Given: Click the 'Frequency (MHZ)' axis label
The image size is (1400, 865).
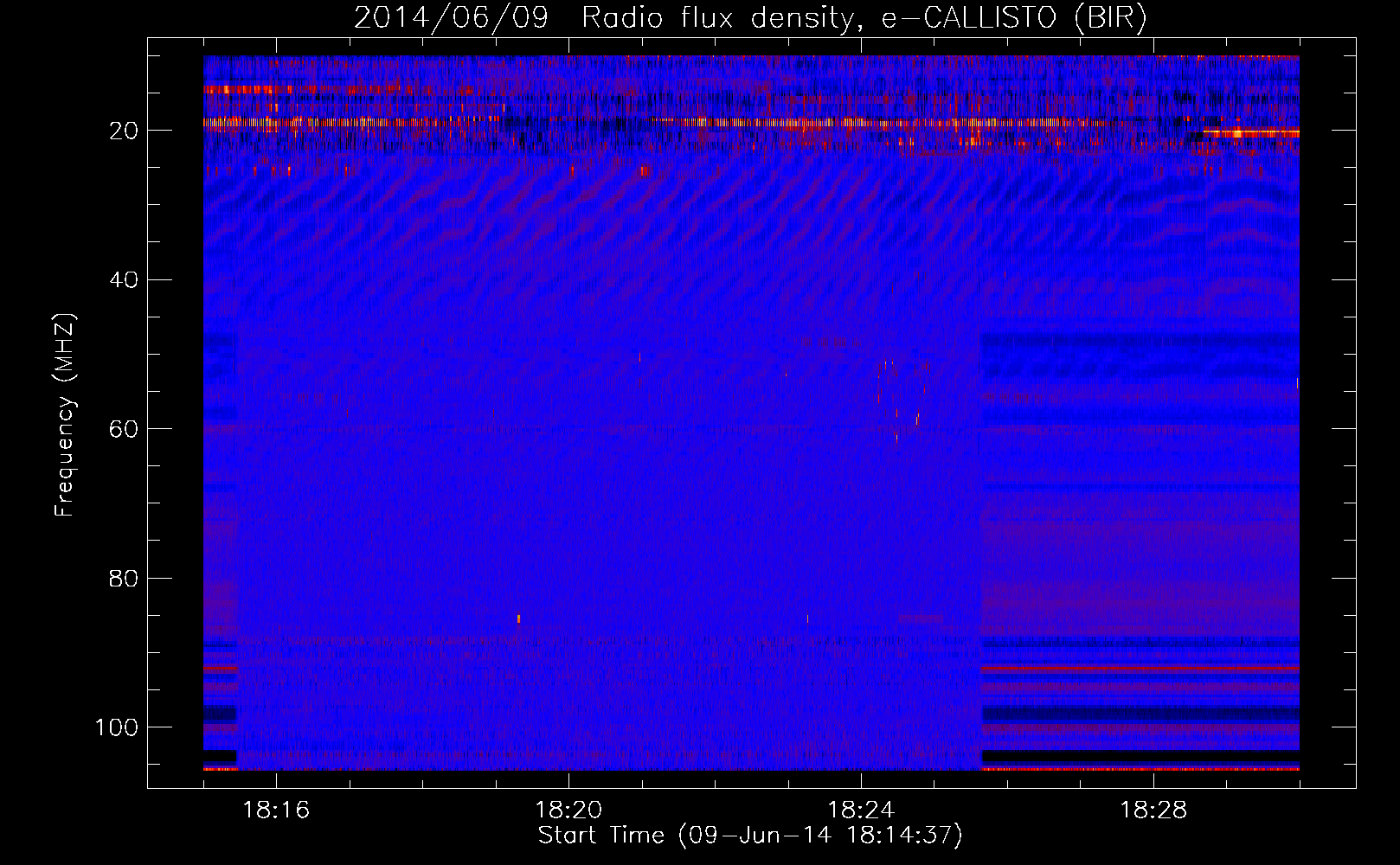Looking at the screenshot, I should pos(65,414).
